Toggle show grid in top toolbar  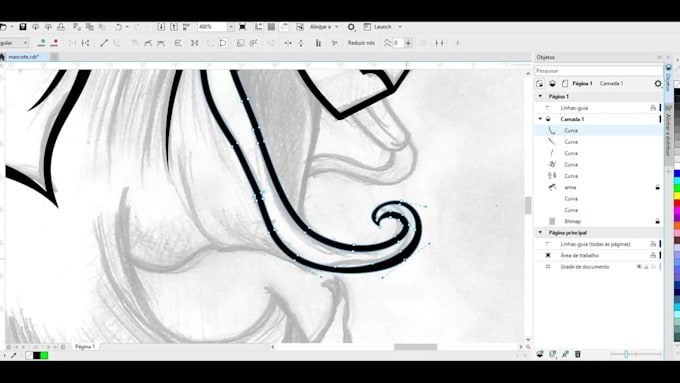pyautogui.click(x=271, y=27)
